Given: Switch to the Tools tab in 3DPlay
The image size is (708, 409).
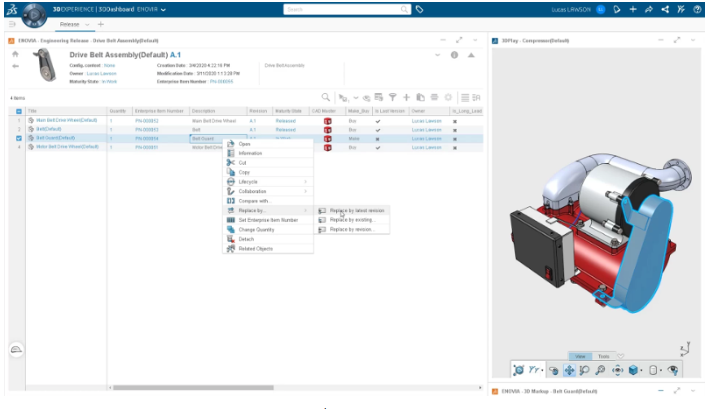Looking at the screenshot, I should click(603, 356).
